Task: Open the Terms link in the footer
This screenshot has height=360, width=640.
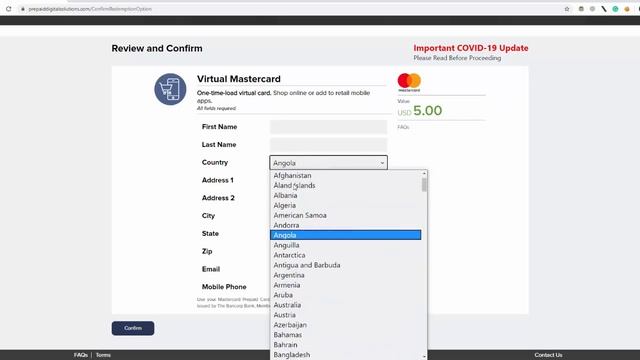Action: tap(103, 355)
